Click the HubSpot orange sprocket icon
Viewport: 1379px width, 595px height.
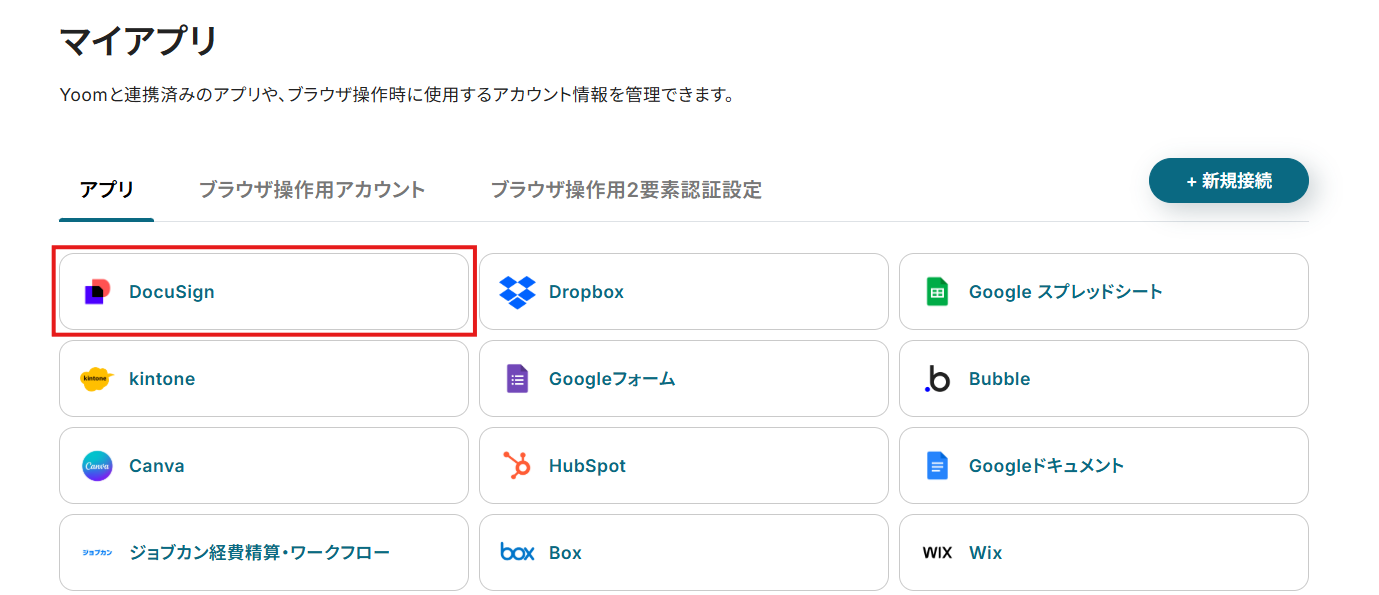(x=517, y=466)
